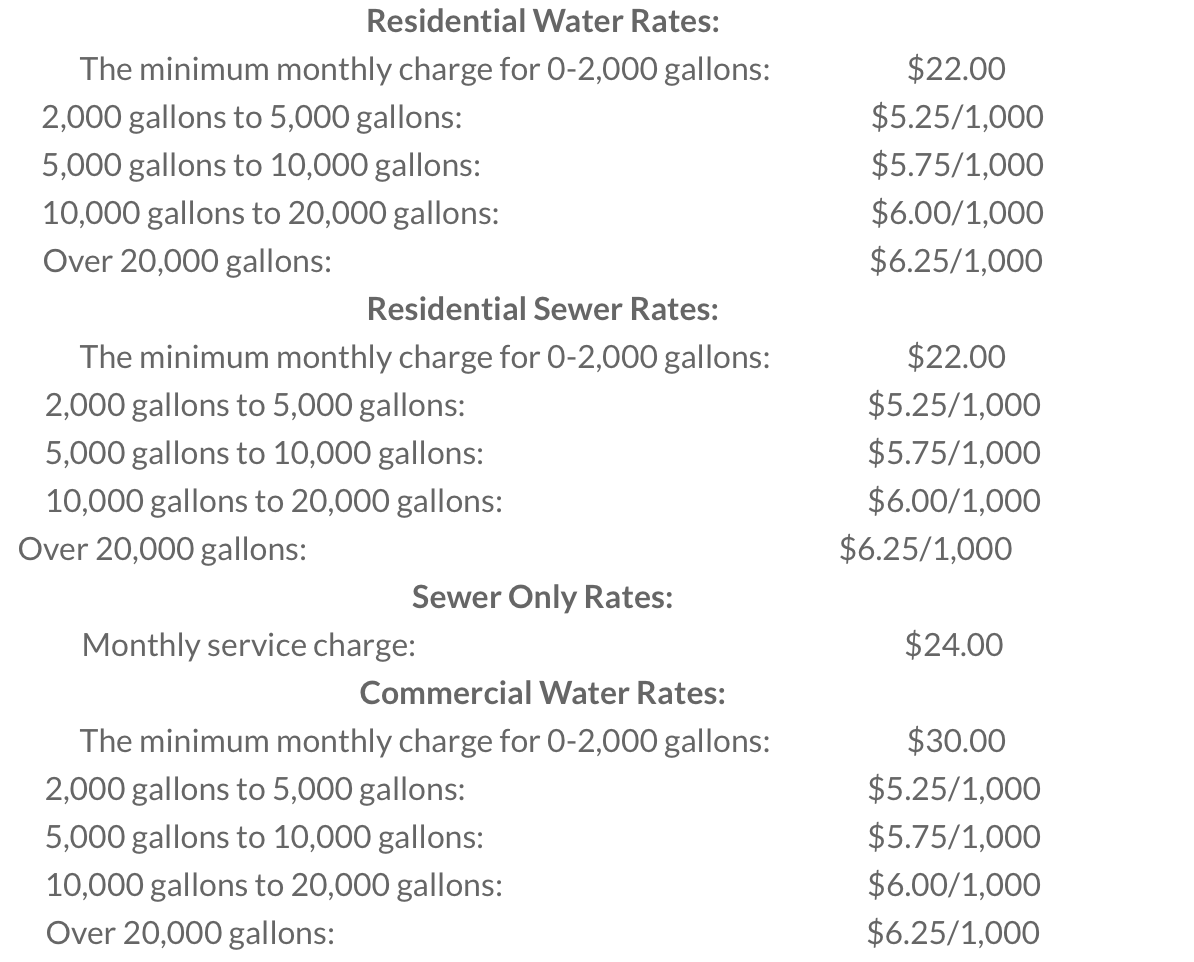Click the $6.25/1,000 rate under Residential Sewer Rates
This screenshot has width=1194, height=962.
tap(925, 549)
